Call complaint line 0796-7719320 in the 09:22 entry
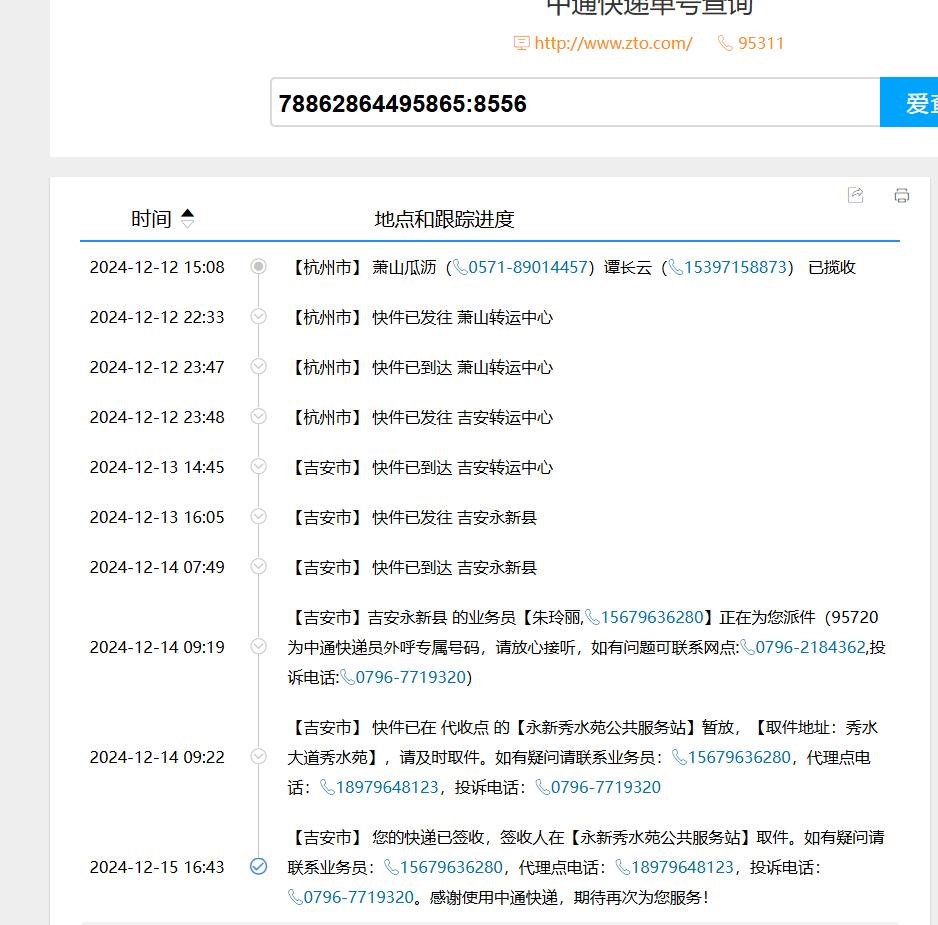Viewport: 938px width, 925px height. click(x=606, y=787)
